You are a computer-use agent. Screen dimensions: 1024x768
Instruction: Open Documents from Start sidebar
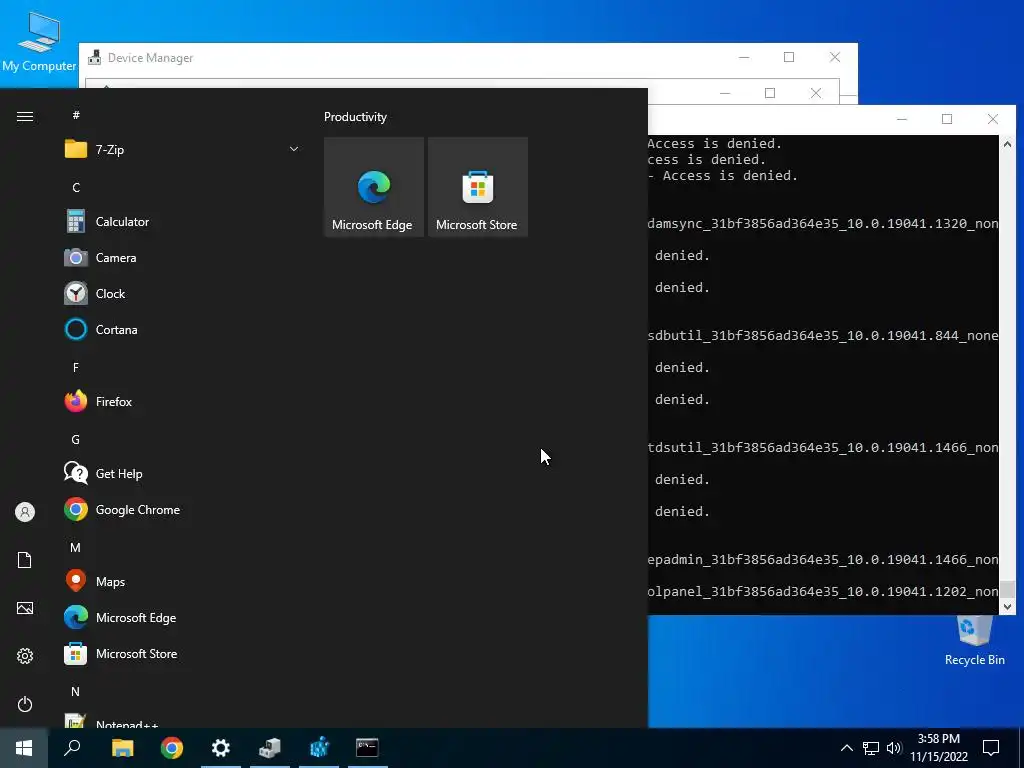25,560
